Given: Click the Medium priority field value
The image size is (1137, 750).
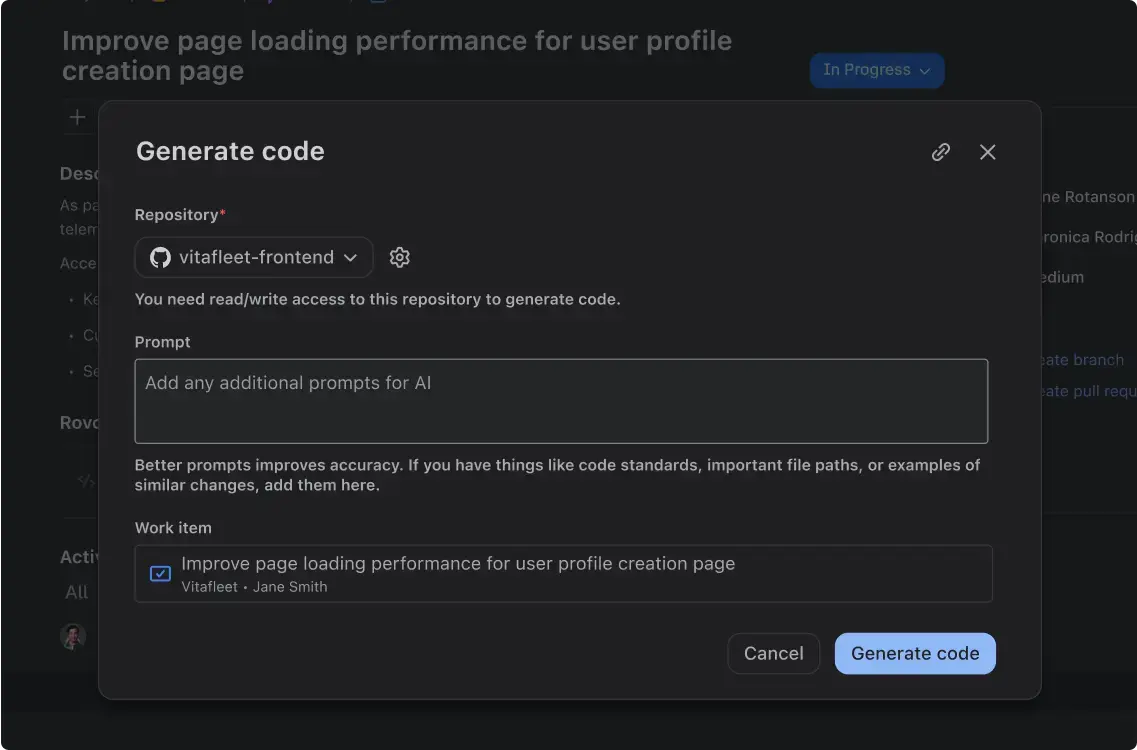Looking at the screenshot, I should pos(1063,277).
